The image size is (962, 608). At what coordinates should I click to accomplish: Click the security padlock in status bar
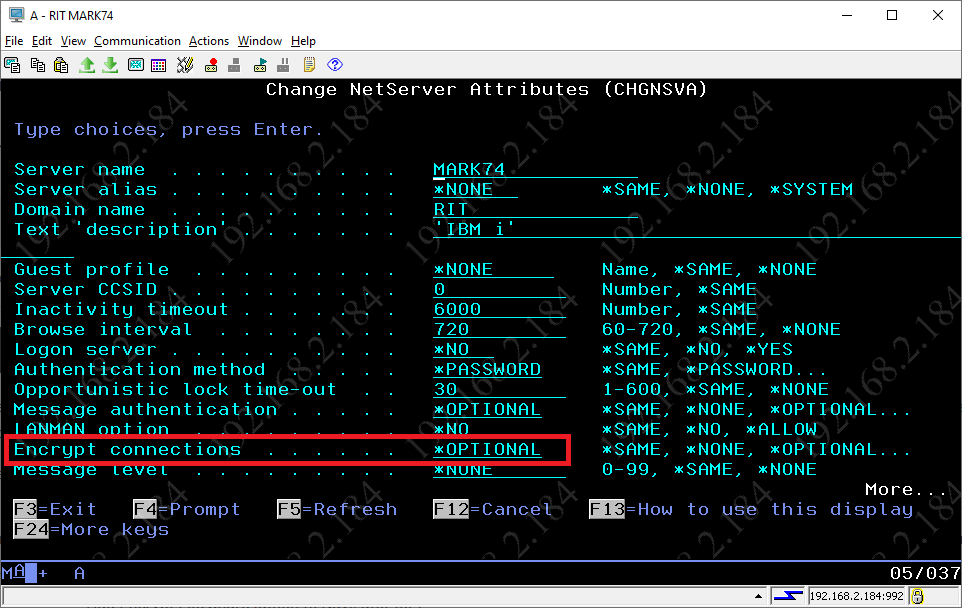point(917,597)
